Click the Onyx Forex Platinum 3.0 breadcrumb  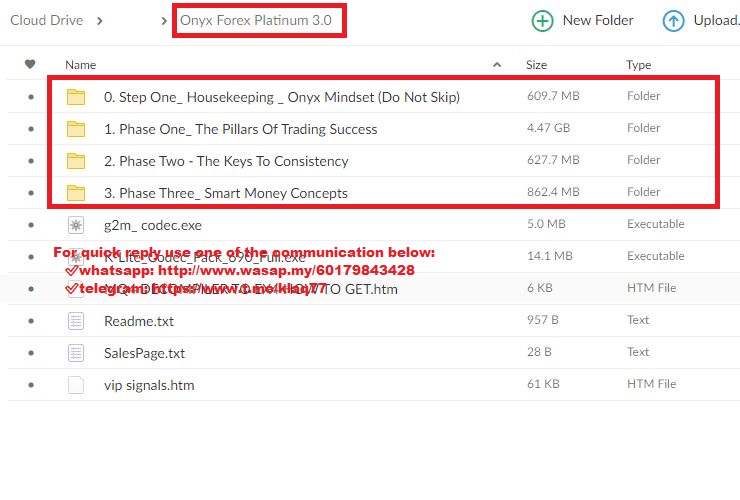(256, 20)
